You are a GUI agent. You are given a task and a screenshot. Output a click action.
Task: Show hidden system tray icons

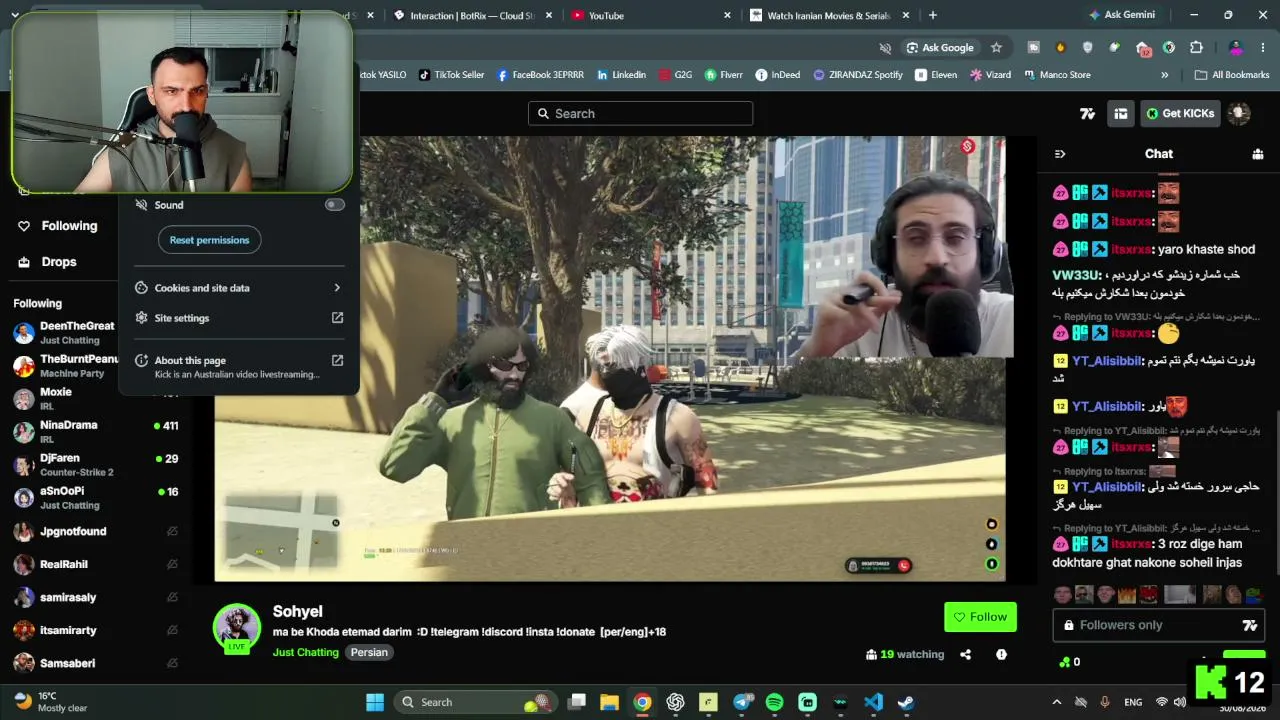[x=1056, y=702]
